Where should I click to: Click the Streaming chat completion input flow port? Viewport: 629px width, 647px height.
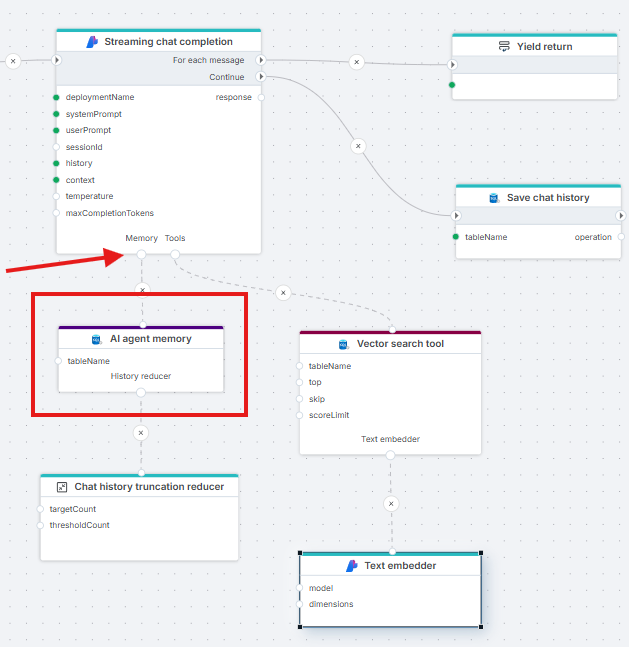[57, 60]
